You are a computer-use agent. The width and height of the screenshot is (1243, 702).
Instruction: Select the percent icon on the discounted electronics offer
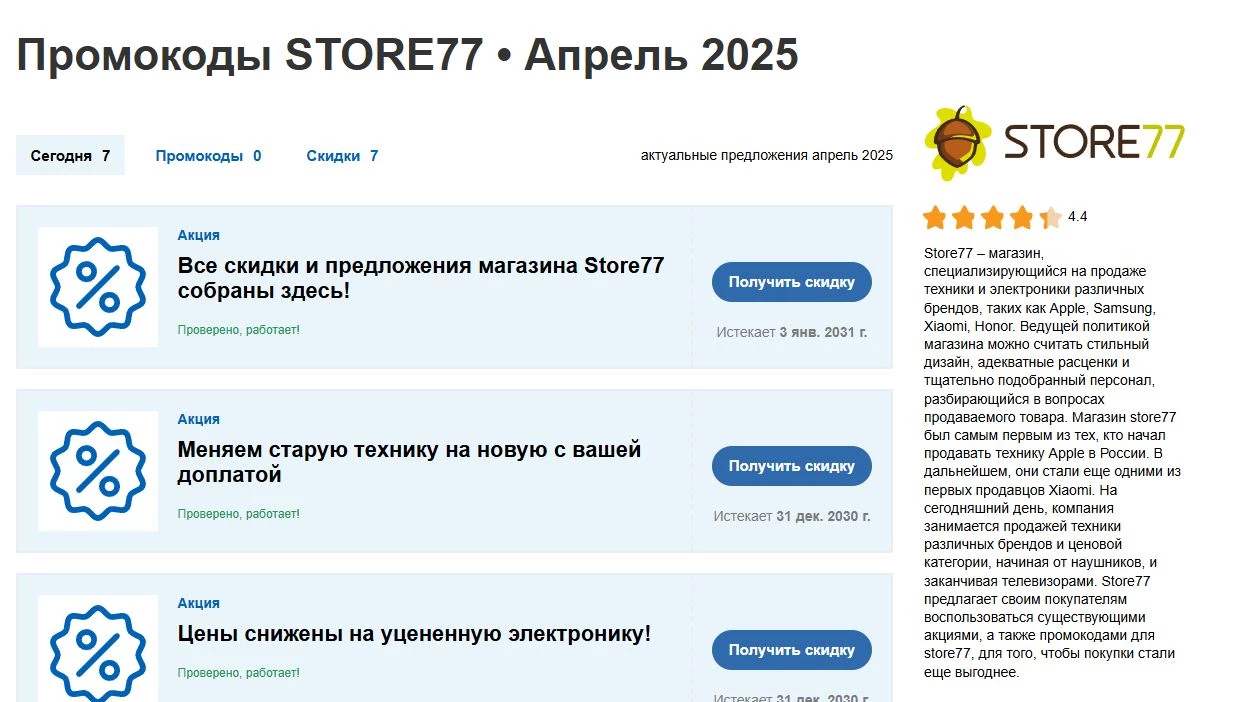(97, 650)
